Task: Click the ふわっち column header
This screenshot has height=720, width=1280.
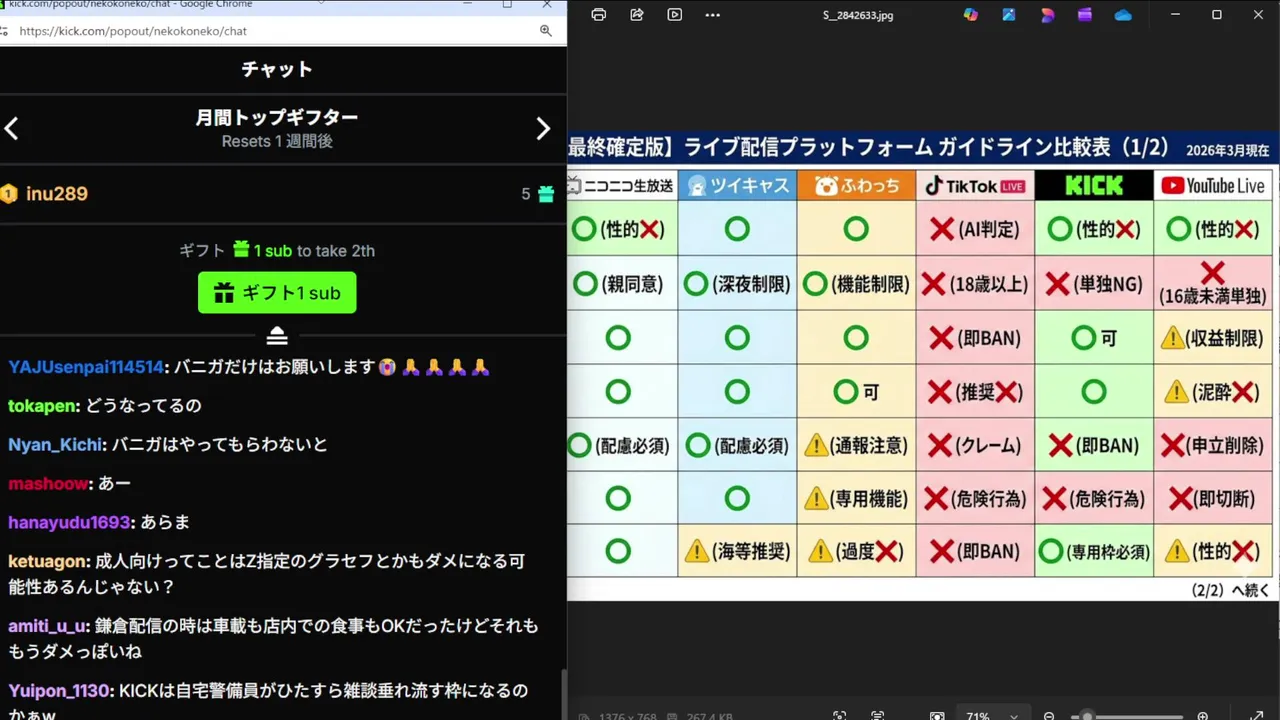Action: coord(856,186)
